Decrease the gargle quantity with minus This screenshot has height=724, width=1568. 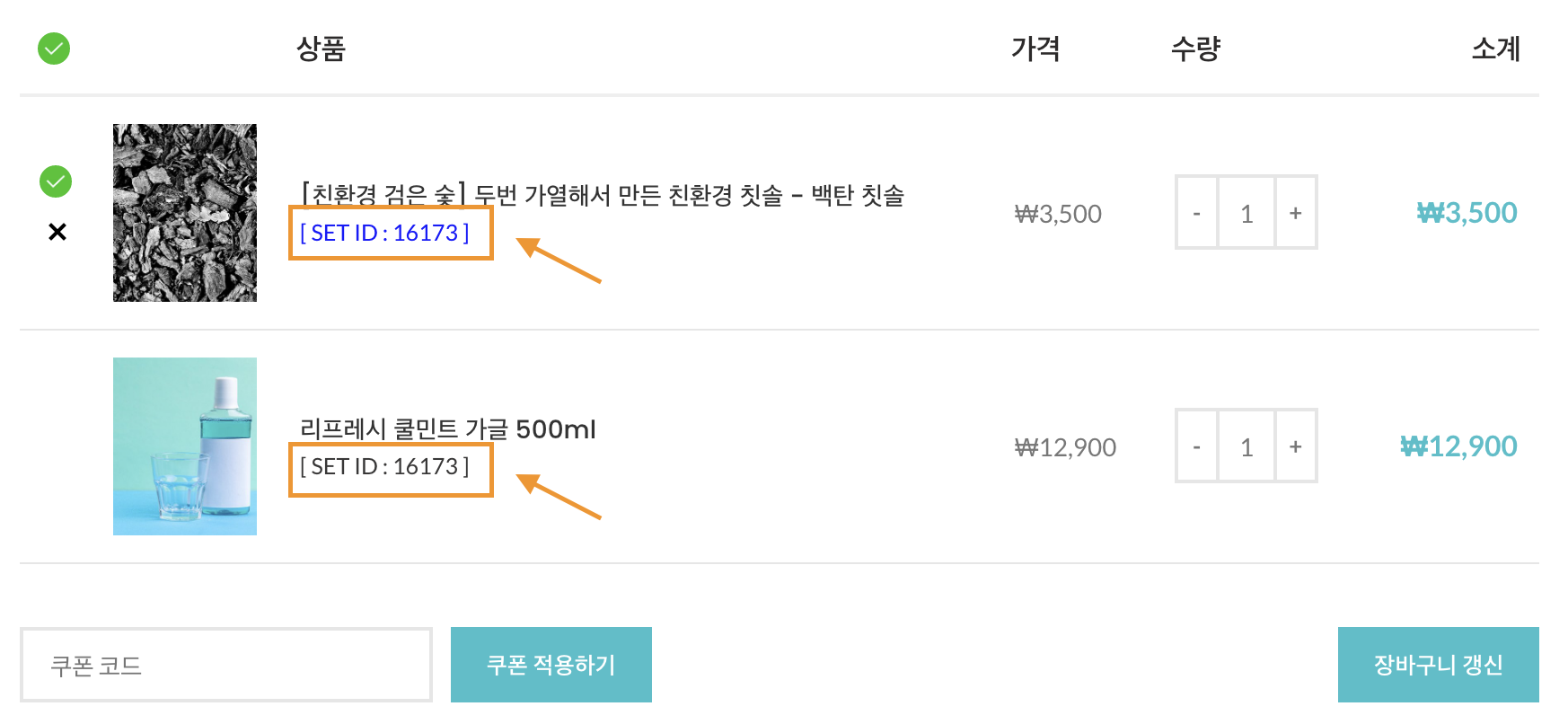(1196, 446)
